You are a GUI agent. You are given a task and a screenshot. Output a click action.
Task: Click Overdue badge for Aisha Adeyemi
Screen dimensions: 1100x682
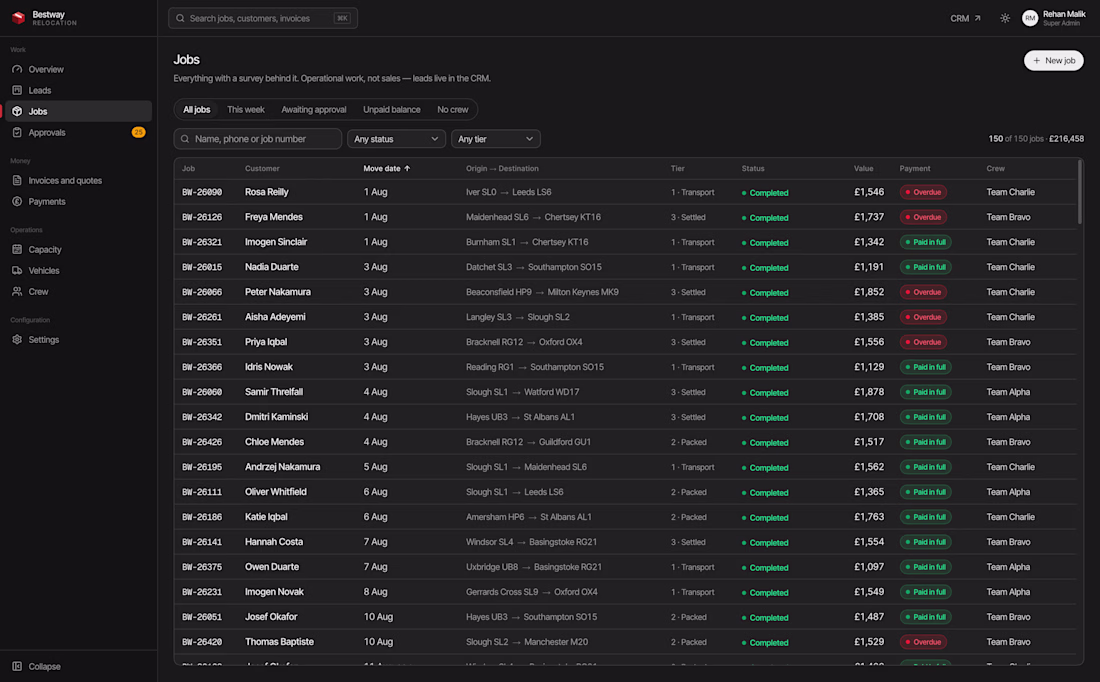point(923,317)
